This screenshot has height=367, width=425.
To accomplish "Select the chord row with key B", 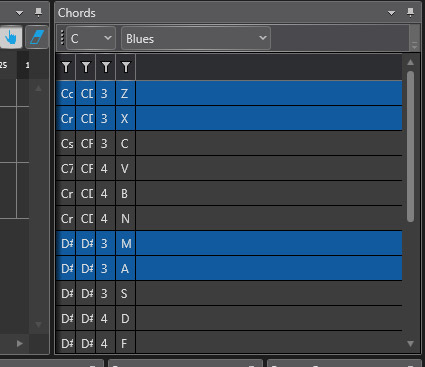I will coord(229,193).
